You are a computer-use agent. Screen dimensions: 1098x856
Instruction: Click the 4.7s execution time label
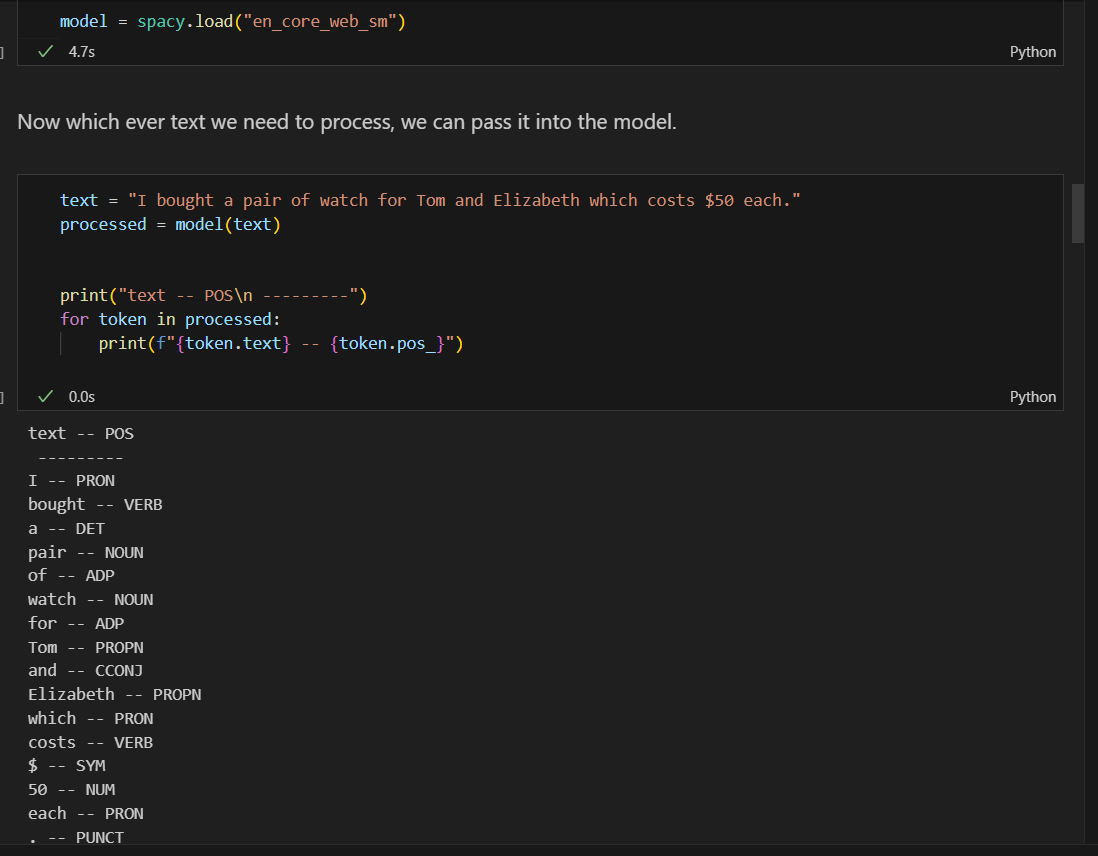[x=81, y=52]
